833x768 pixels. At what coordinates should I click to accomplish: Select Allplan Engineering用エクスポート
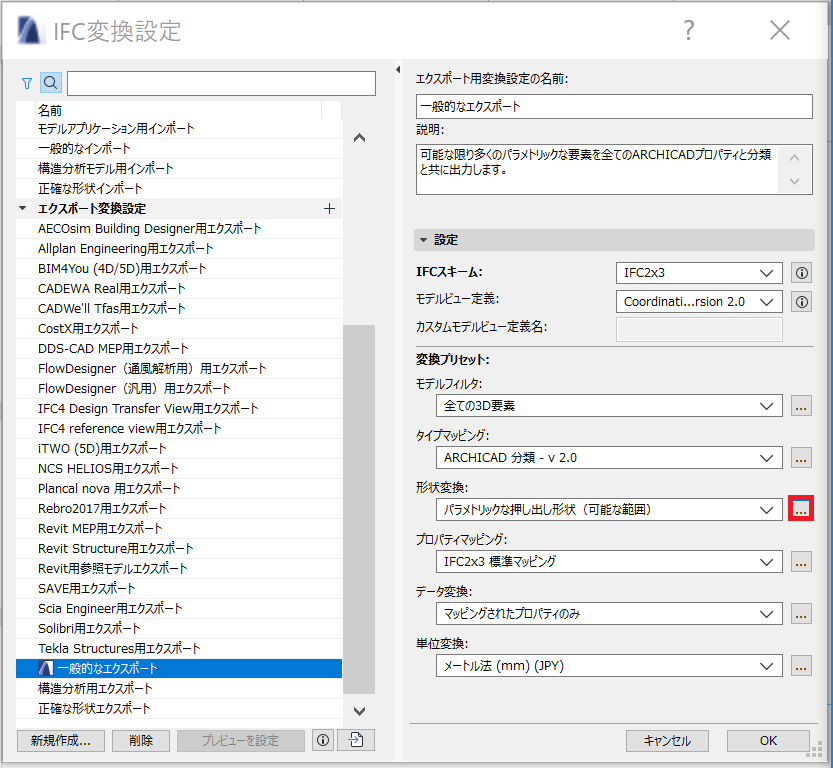[179, 249]
